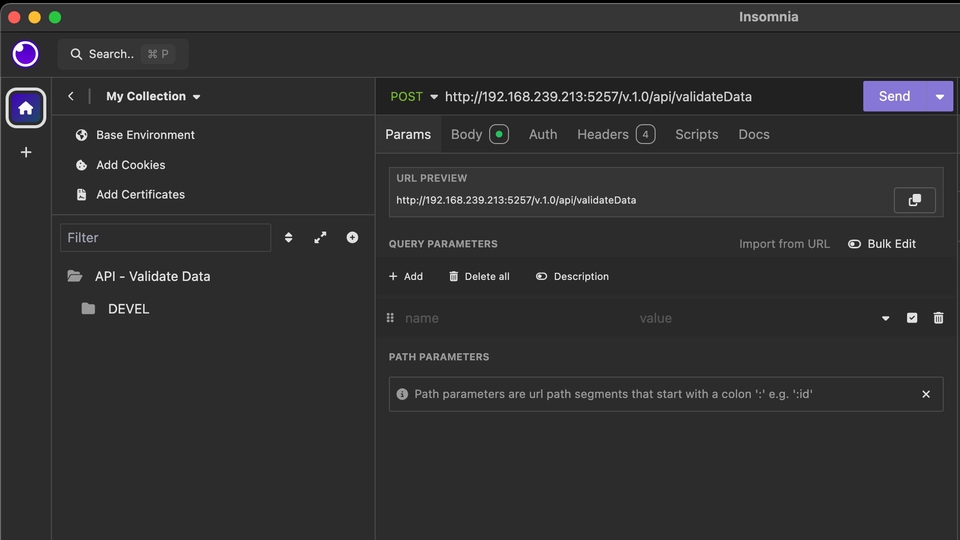
Task: Click the Filter input field
Action: 165,237
